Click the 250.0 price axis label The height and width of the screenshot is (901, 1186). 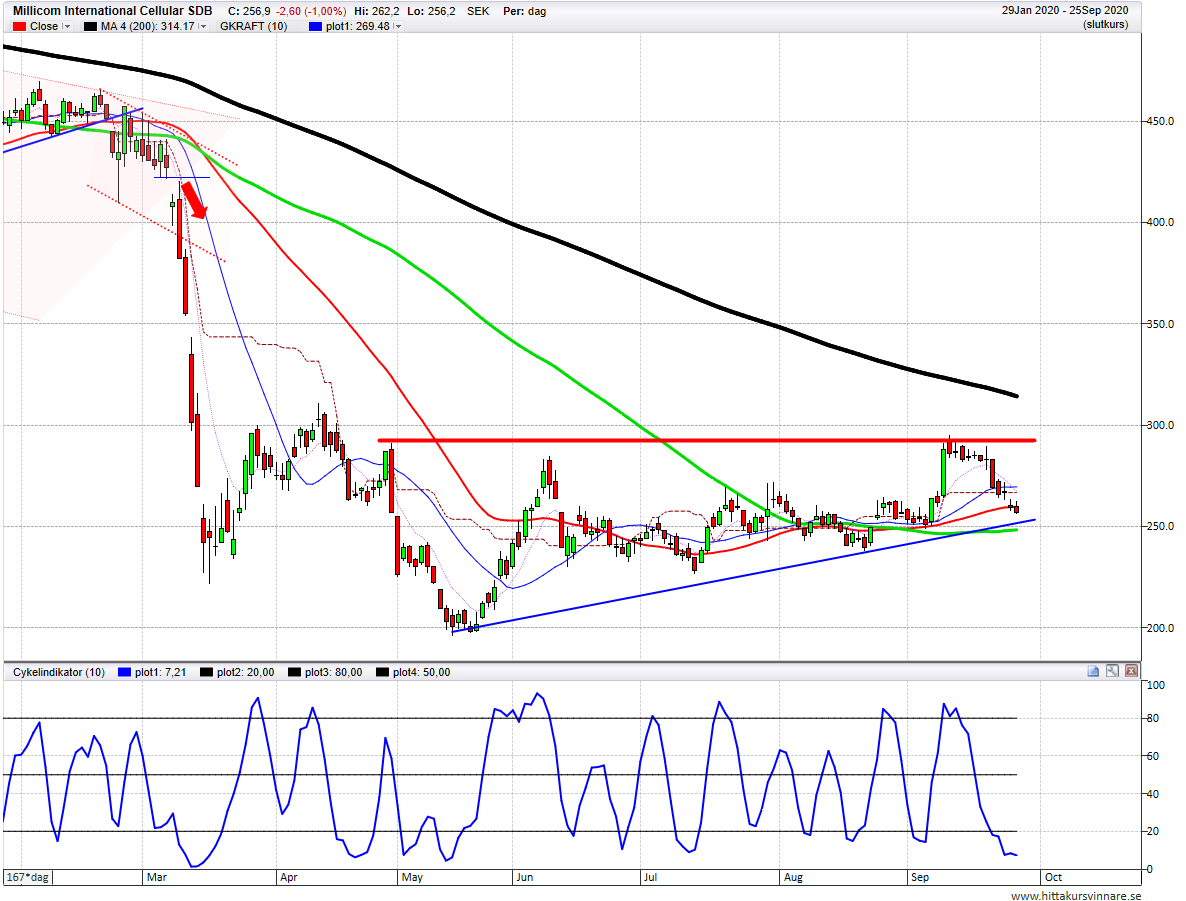(x=1160, y=527)
